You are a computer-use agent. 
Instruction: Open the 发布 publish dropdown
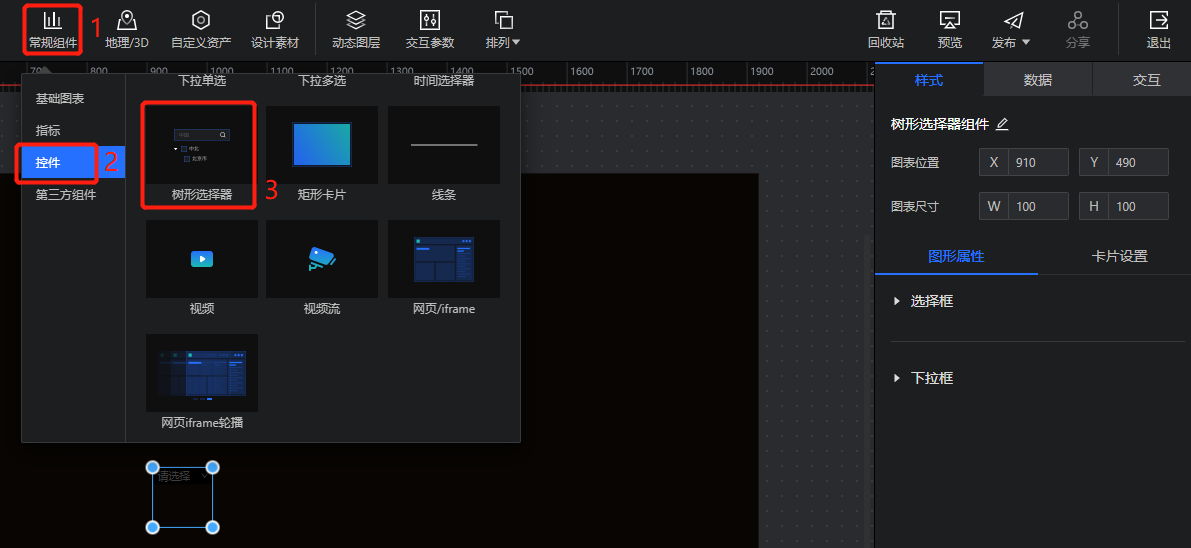pyautogui.click(x=1011, y=30)
